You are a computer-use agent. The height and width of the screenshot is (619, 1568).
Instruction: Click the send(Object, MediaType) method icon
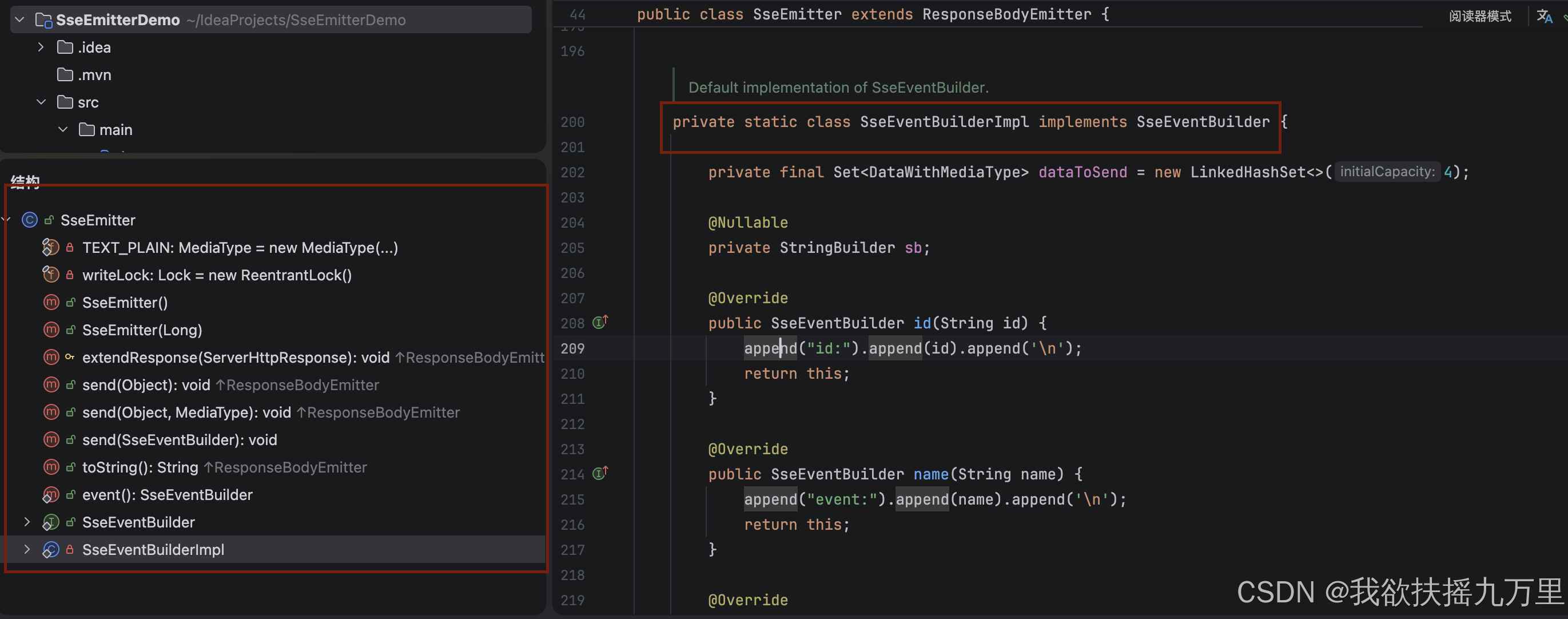(51, 412)
